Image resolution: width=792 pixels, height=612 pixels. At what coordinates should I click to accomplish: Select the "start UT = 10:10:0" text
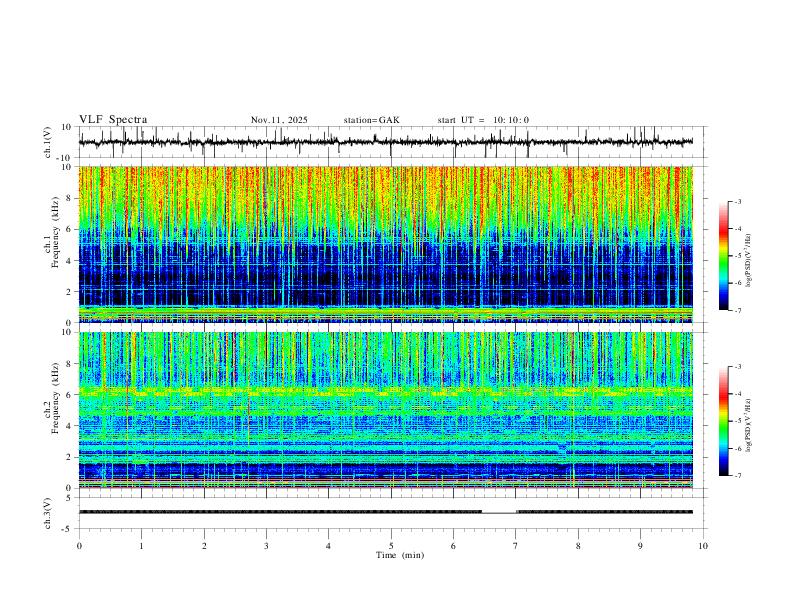[483, 120]
